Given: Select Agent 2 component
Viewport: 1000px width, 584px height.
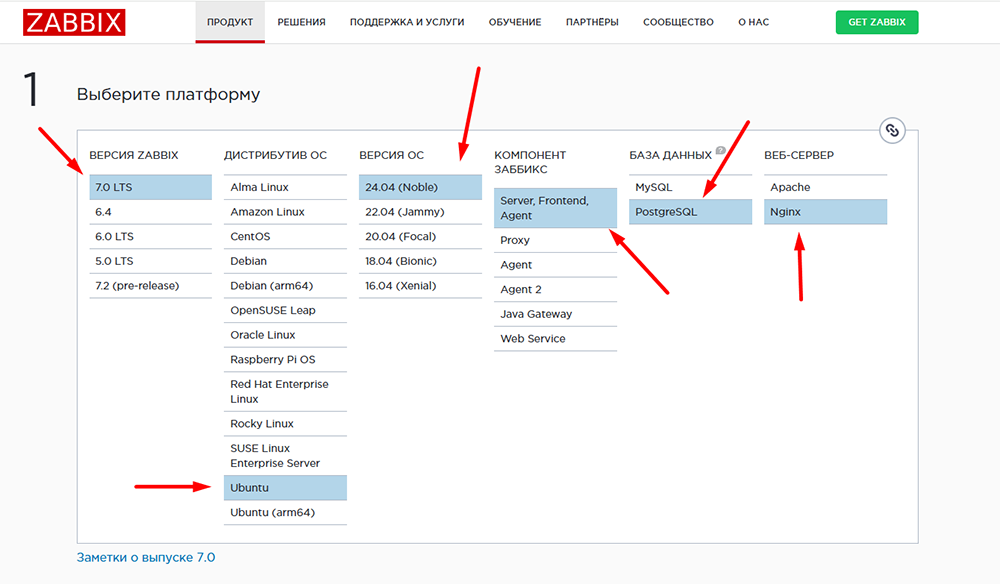Looking at the screenshot, I should point(555,289).
